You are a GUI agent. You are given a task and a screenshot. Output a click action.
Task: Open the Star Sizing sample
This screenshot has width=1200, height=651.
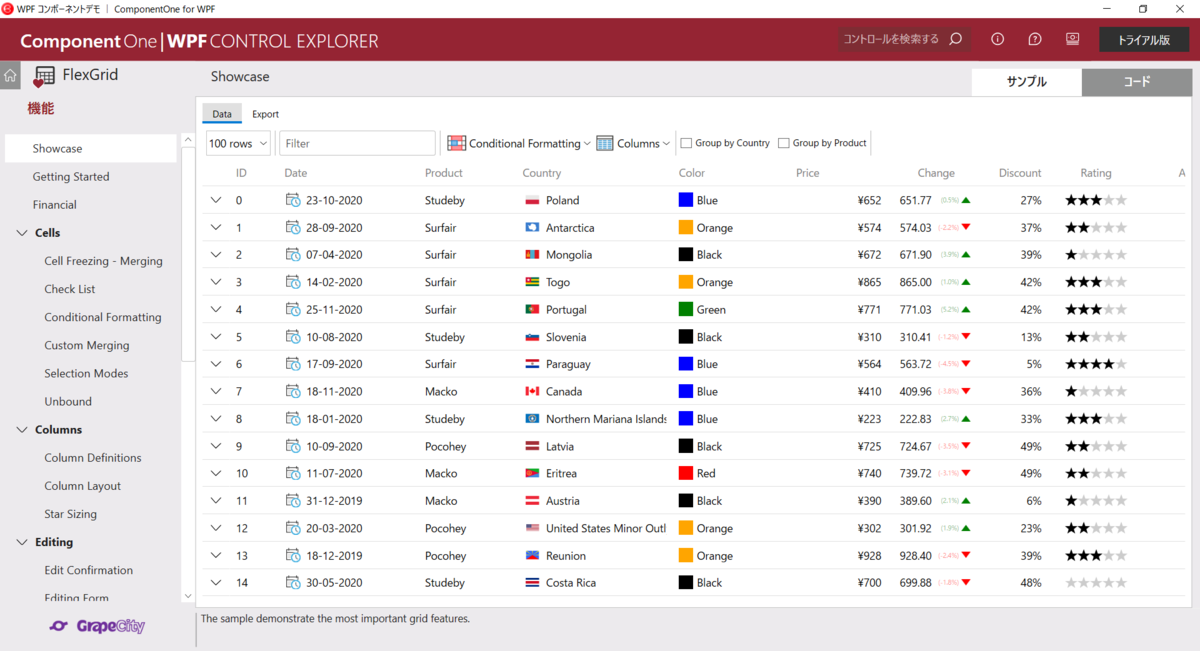(71, 514)
